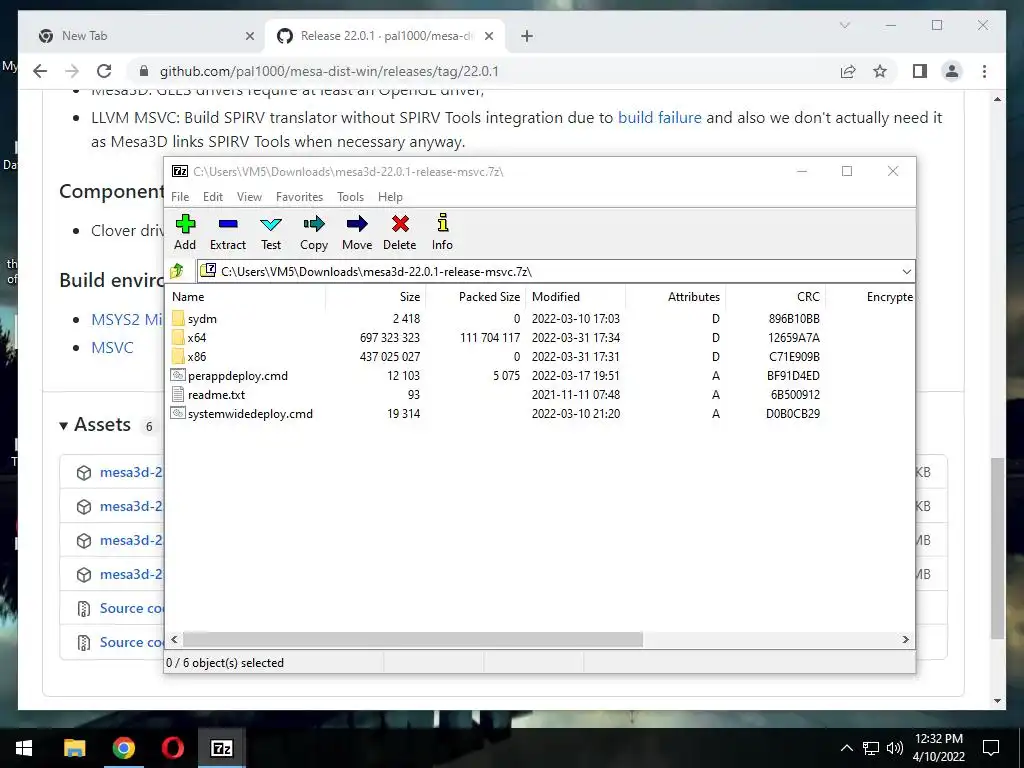
Task: Sort by the Modified column header
Action: [x=575, y=296]
